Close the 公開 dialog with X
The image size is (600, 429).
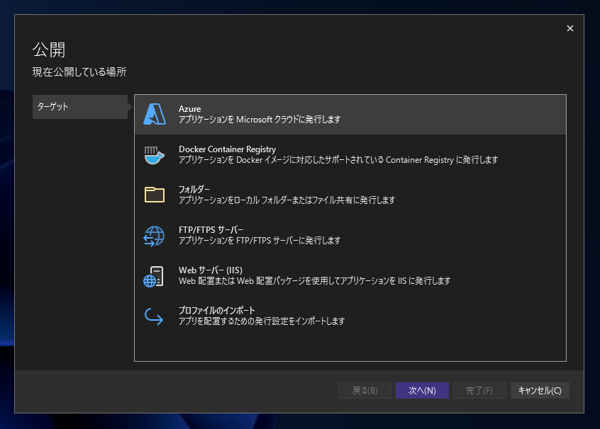[x=570, y=28]
